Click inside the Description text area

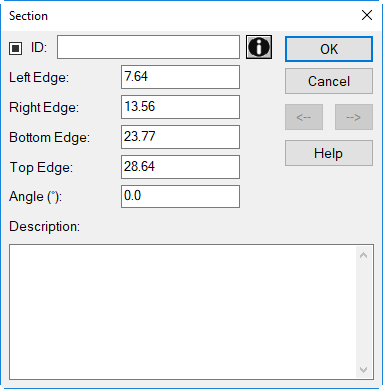183,312
